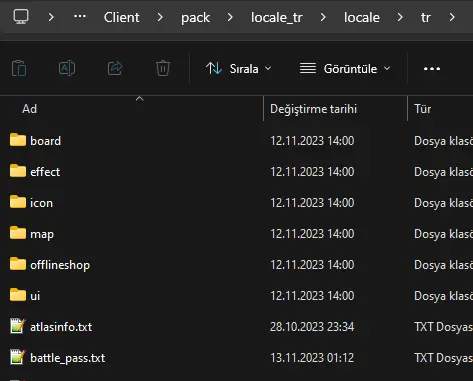
Task: Click the This PC monitor icon in breadcrumb
Action: click(x=21, y=17)
